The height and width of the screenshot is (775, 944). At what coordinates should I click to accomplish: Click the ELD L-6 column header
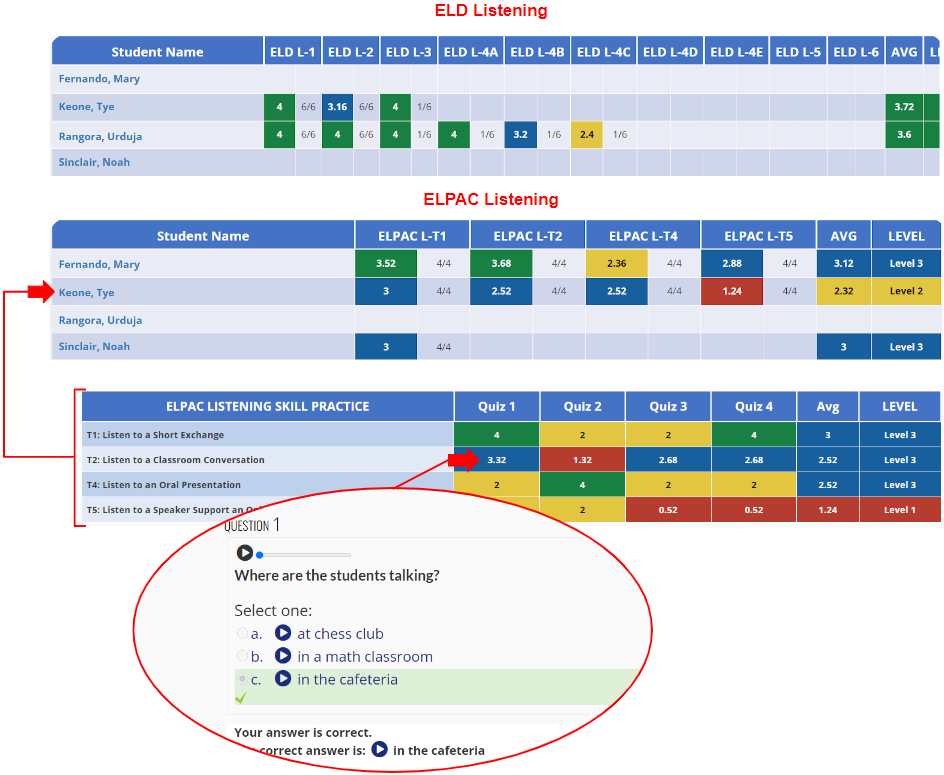pos(856,52)
